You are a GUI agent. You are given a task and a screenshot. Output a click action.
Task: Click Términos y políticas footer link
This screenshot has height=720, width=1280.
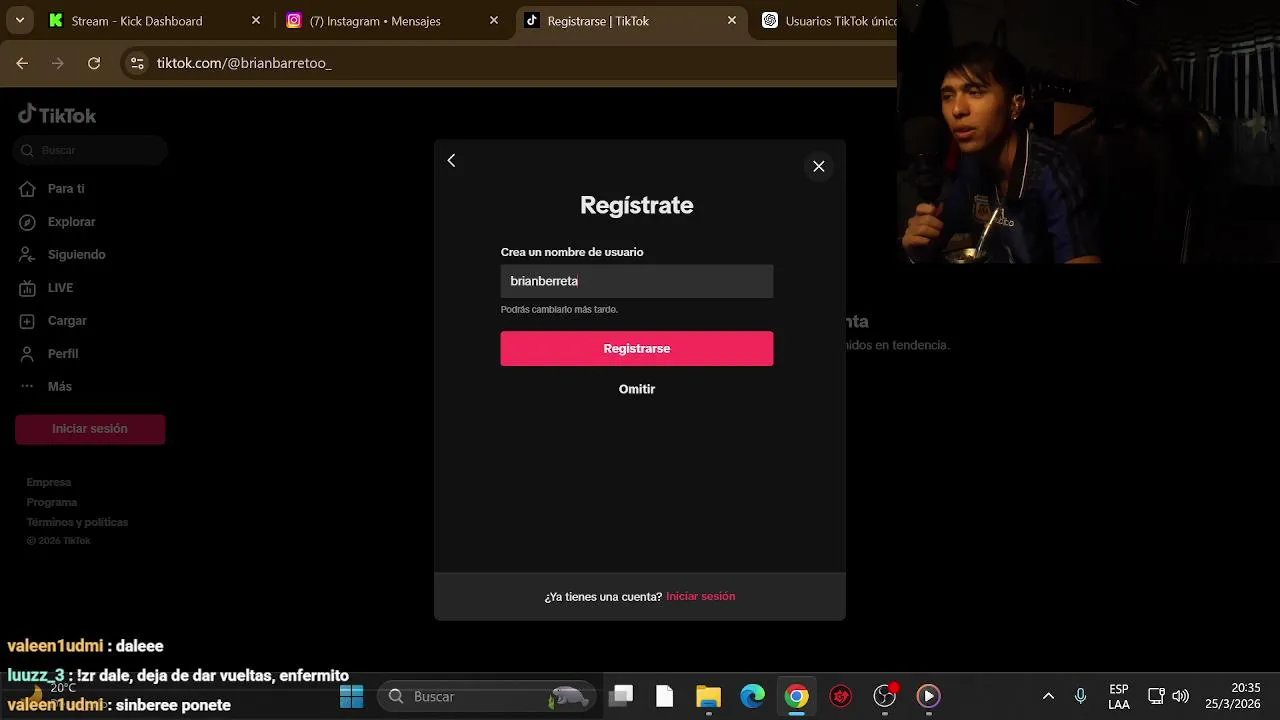(x=77, y=522)
